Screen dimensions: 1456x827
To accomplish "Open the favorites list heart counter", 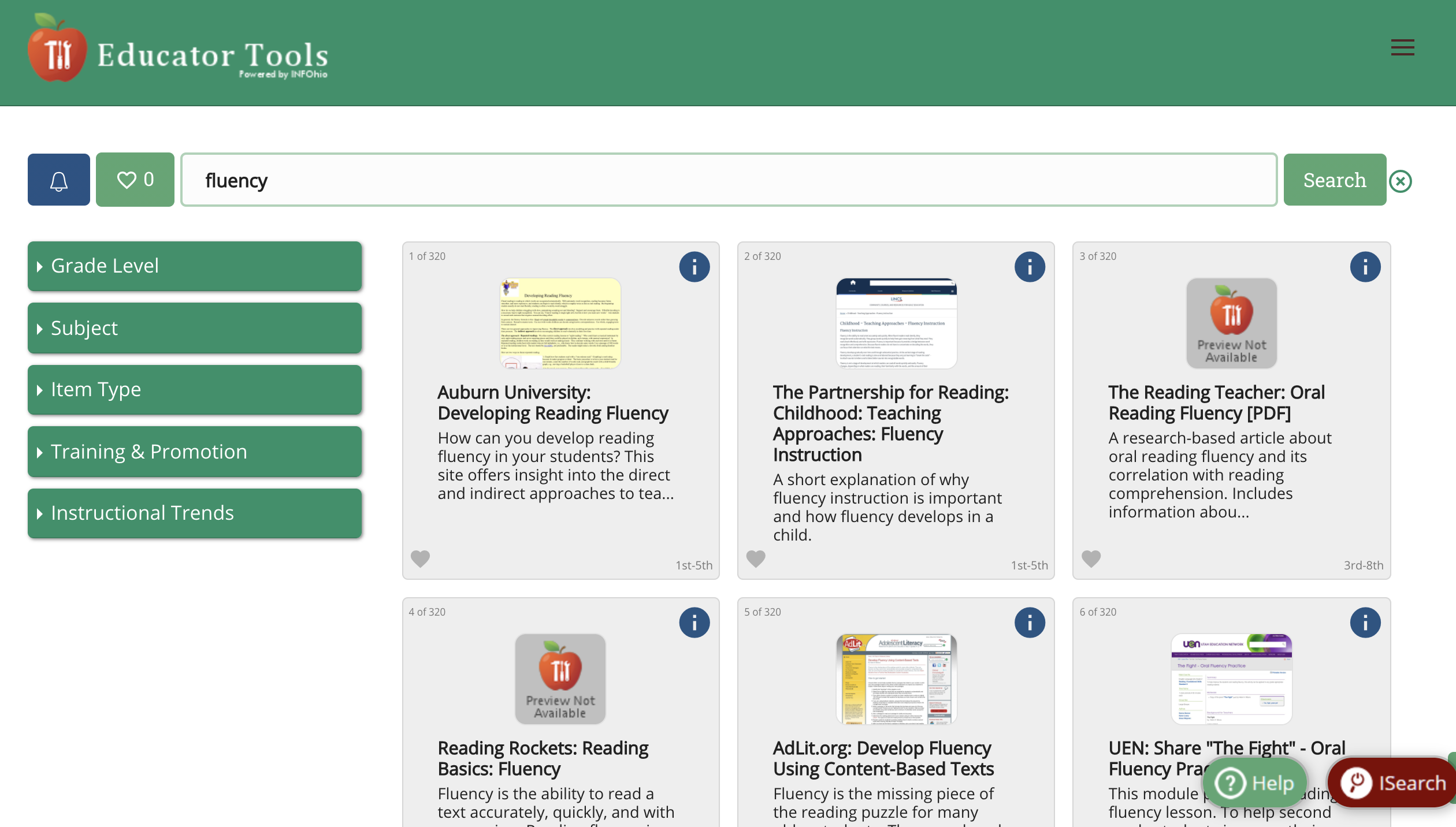I will [135, 180].
